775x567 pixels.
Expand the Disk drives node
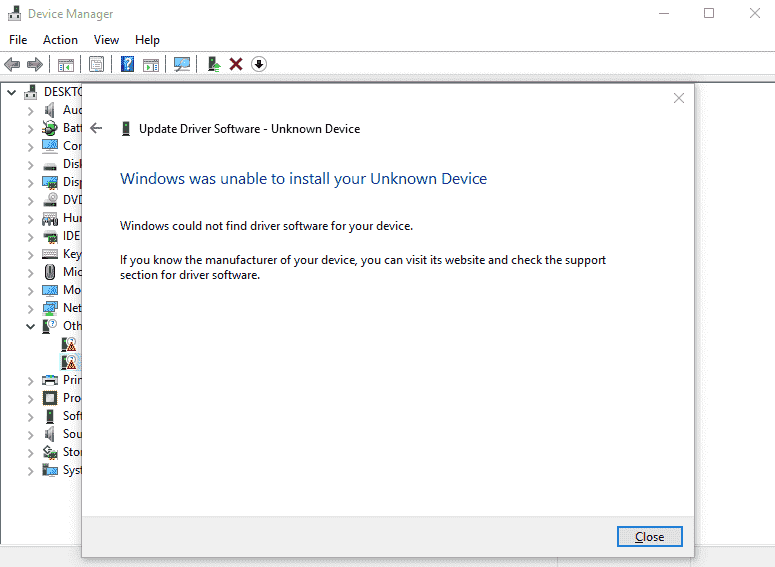pyautogui.click(x=31, y=165)
